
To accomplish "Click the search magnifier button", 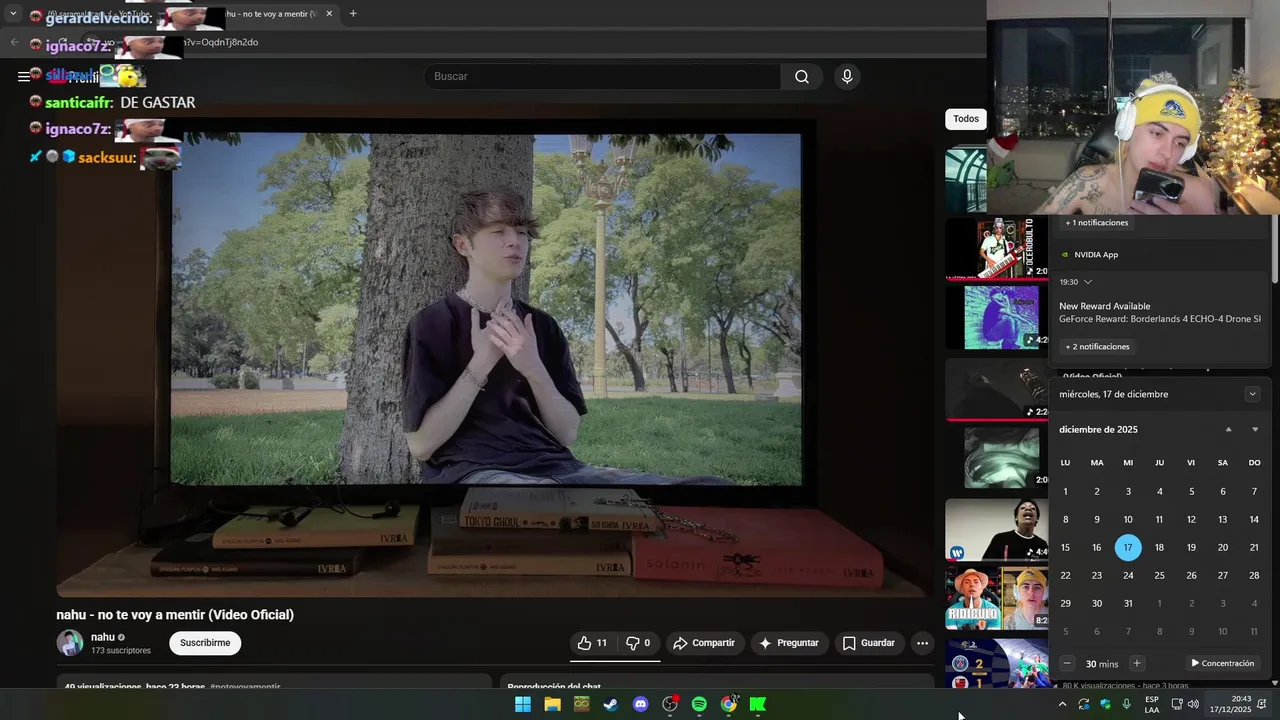I will coord(802,77).
